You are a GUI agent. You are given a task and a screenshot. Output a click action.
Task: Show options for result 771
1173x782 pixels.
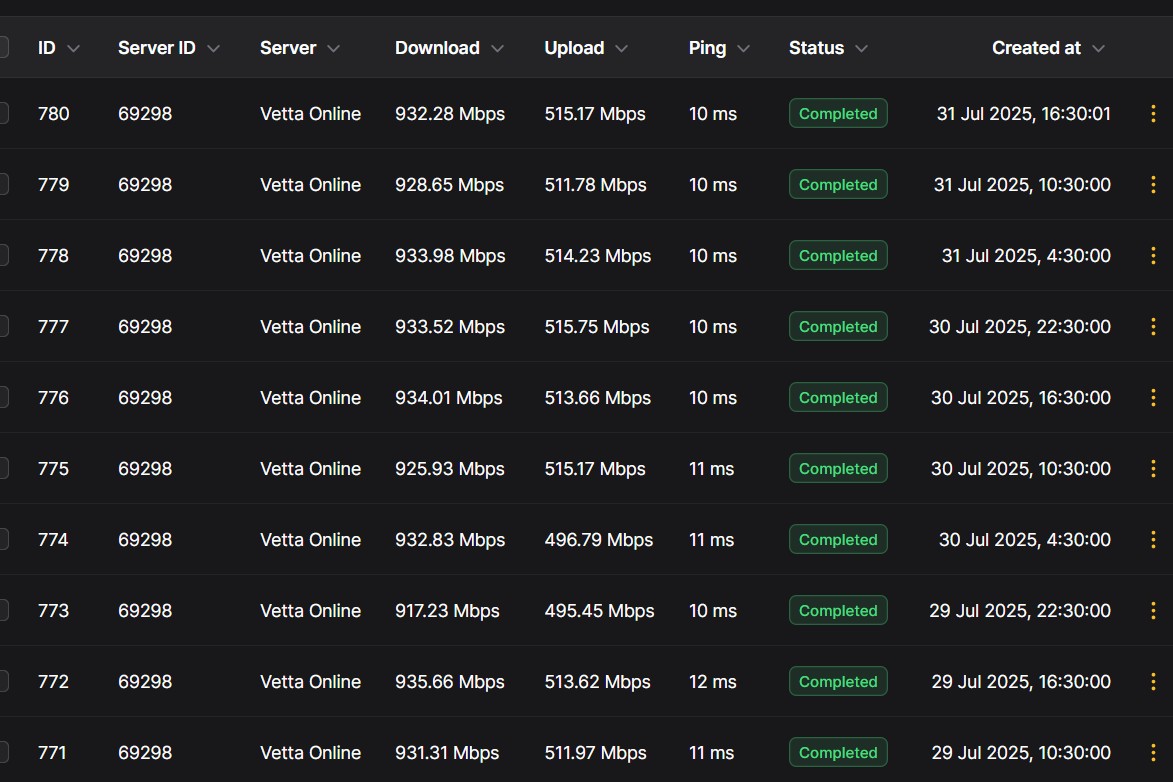coord(1153,753)
